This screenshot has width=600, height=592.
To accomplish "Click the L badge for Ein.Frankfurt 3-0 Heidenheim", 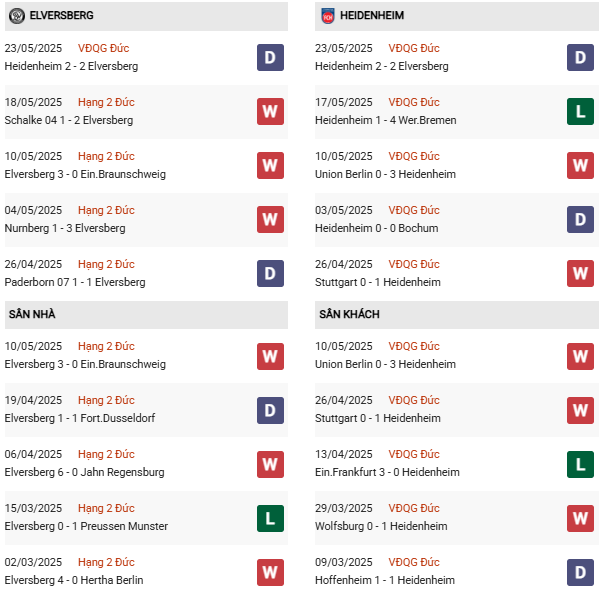I will pos(581,463).
